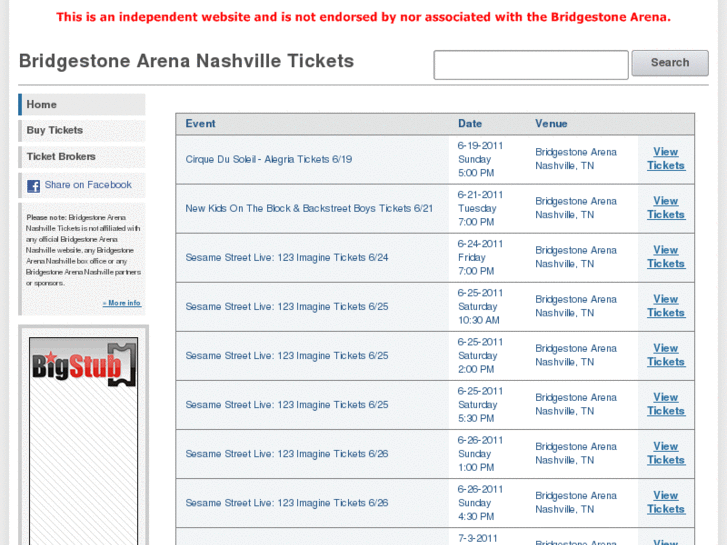
Task: Click the 'Please note' affiliation notice text
Action: pyautogui.click(x=83, y=250)
